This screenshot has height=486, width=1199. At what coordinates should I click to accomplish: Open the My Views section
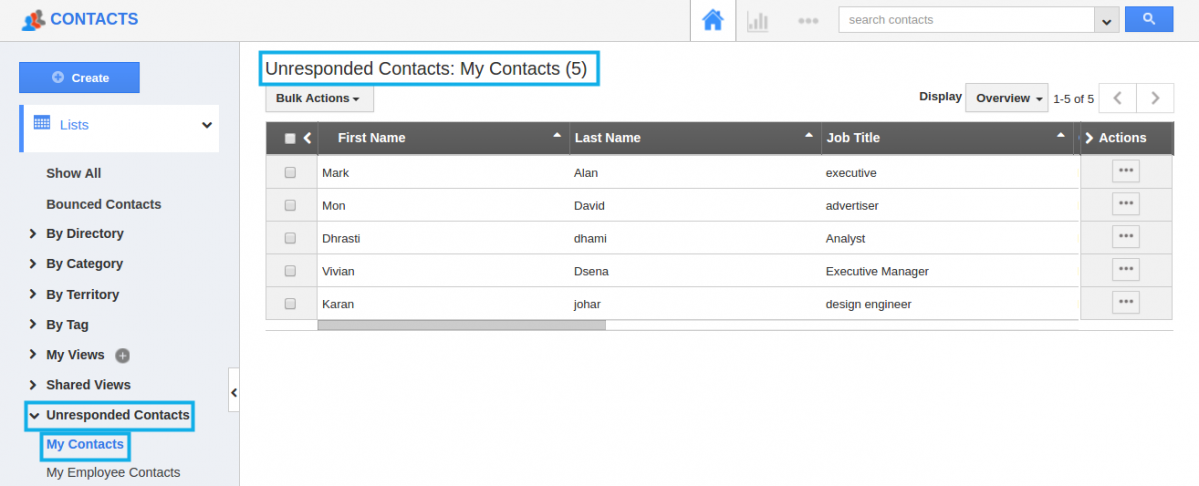pyautogui.click(x=75, y=355)
